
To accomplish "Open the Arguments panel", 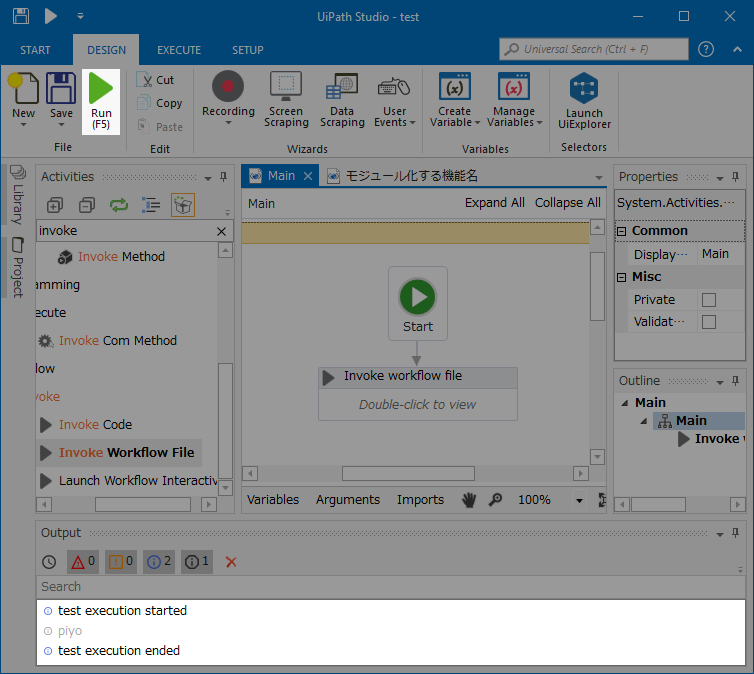I will click(x=348, y=500).
